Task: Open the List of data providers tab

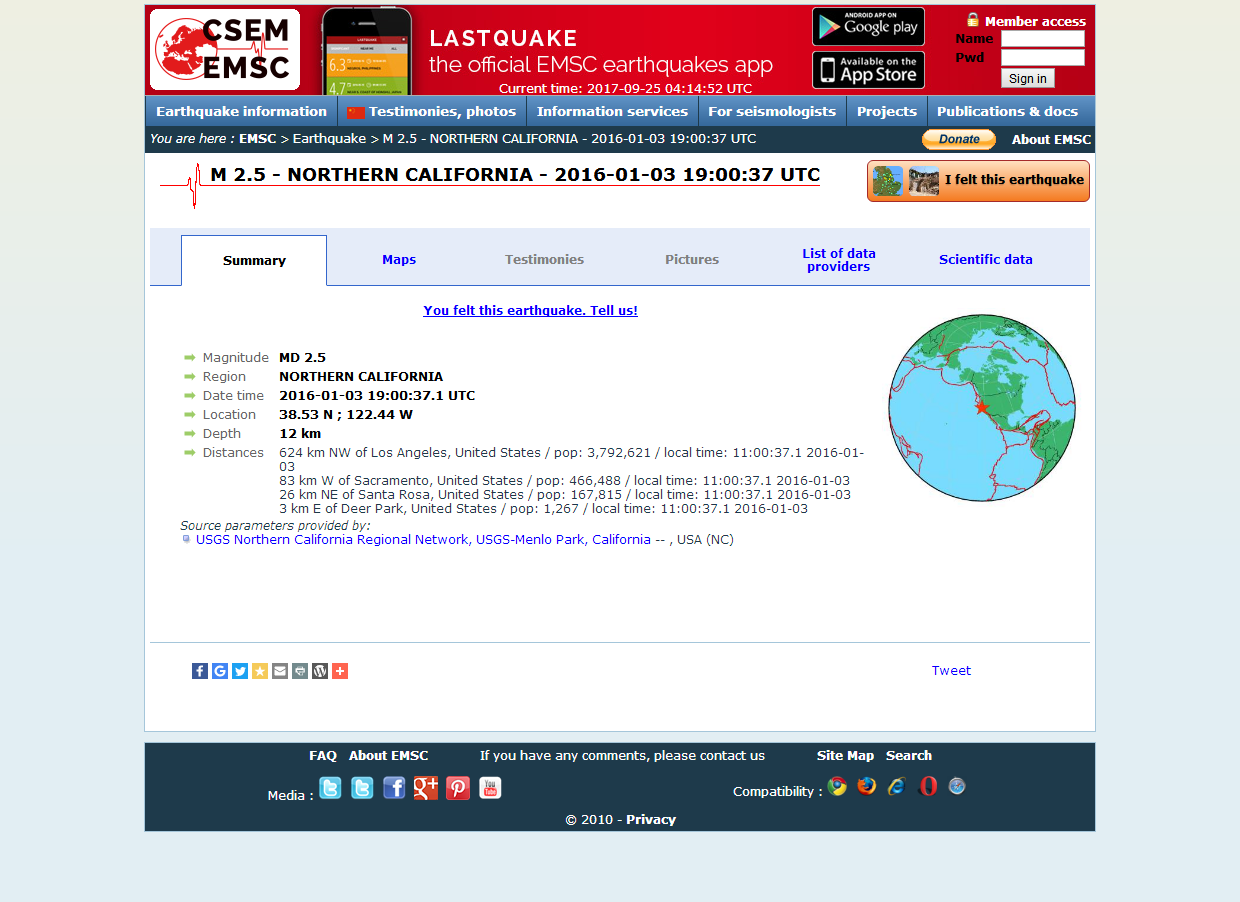Action: (839, 260)
